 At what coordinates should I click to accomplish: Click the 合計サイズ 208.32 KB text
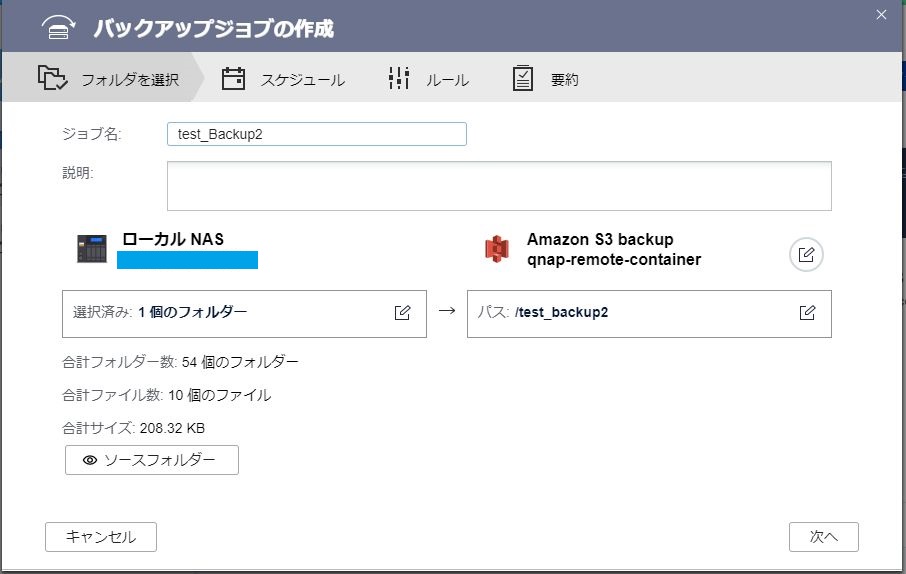[x=133, y=428]
